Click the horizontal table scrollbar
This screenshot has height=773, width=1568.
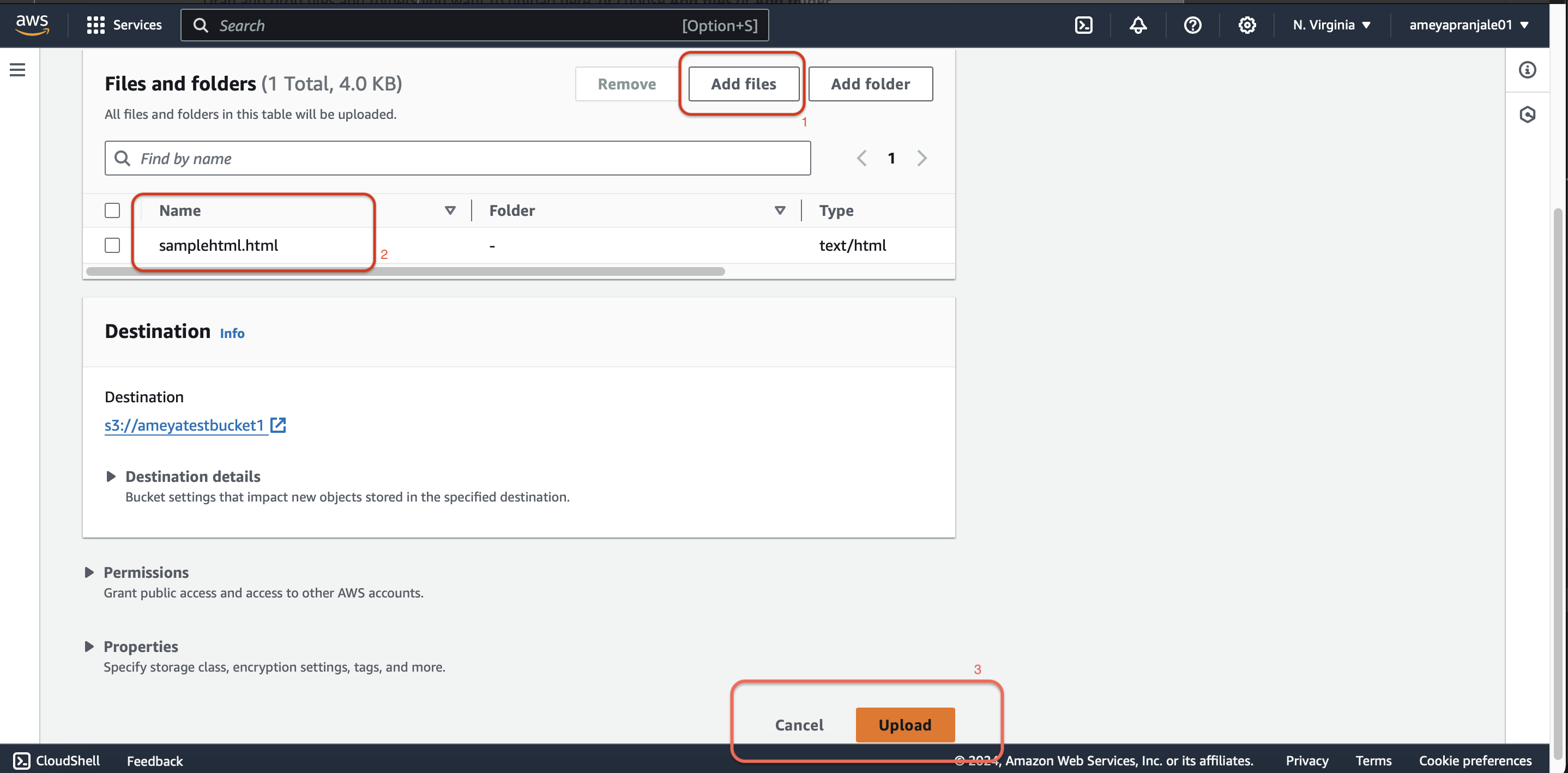click(x=406, y=271)
